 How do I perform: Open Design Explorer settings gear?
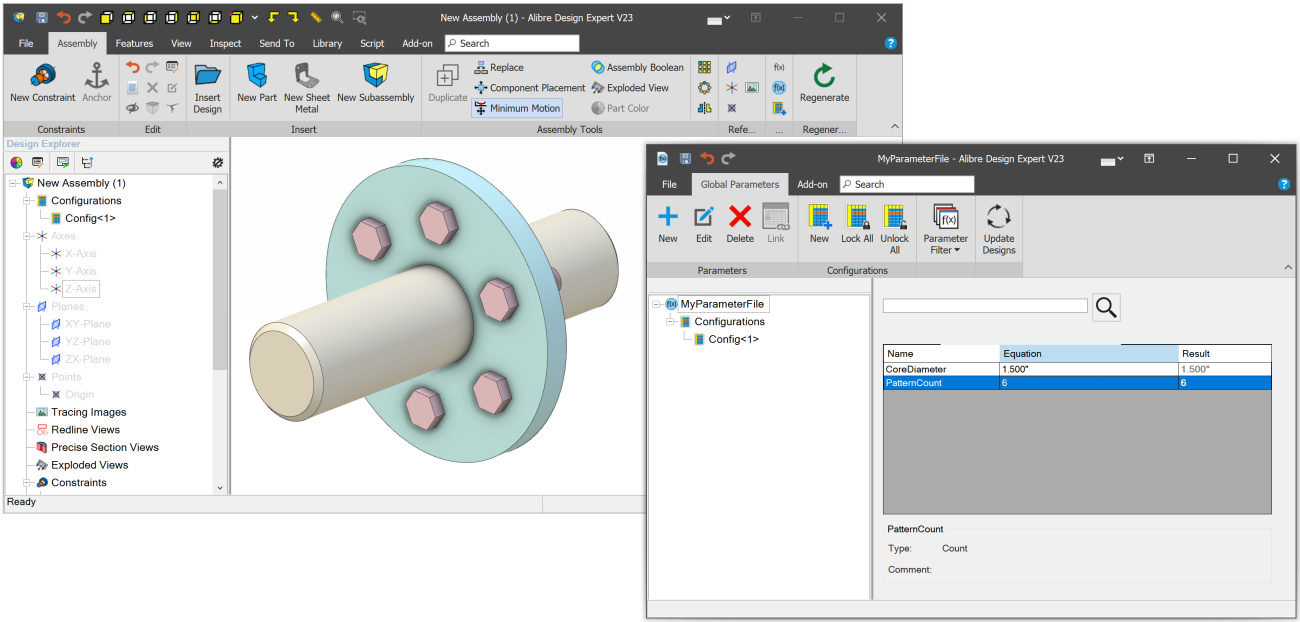pos(217,162)
